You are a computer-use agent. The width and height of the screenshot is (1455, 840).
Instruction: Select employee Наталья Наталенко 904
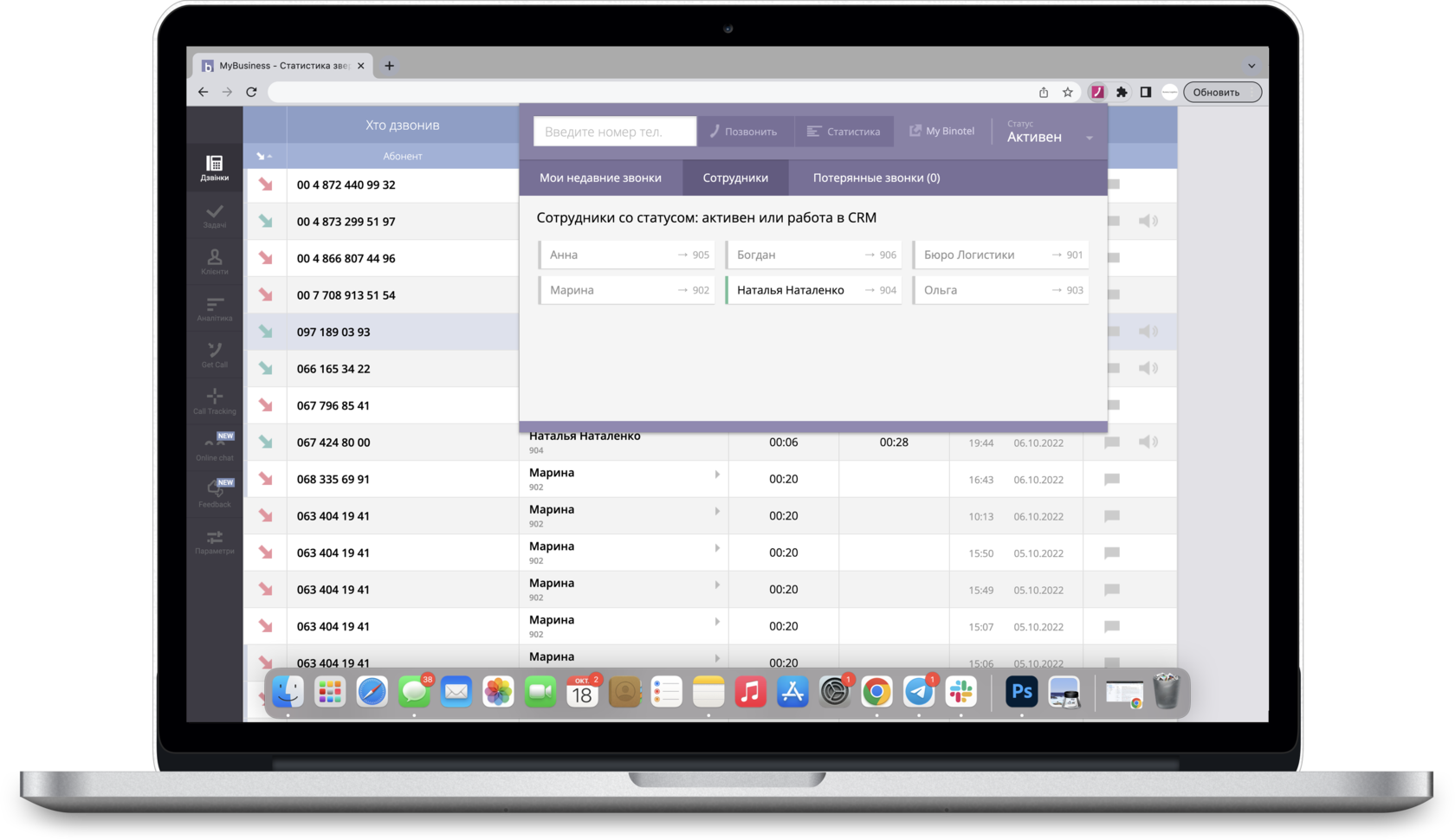814,290
